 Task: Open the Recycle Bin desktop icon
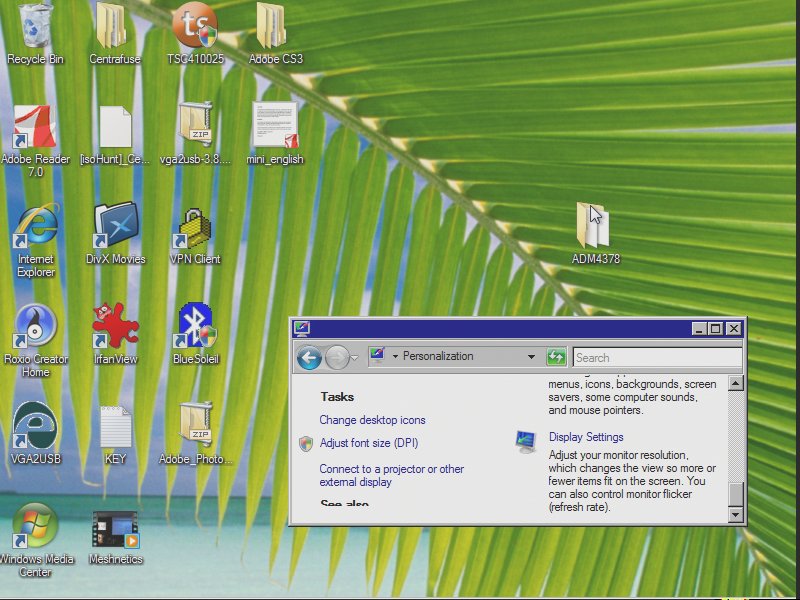coord(35,28)
